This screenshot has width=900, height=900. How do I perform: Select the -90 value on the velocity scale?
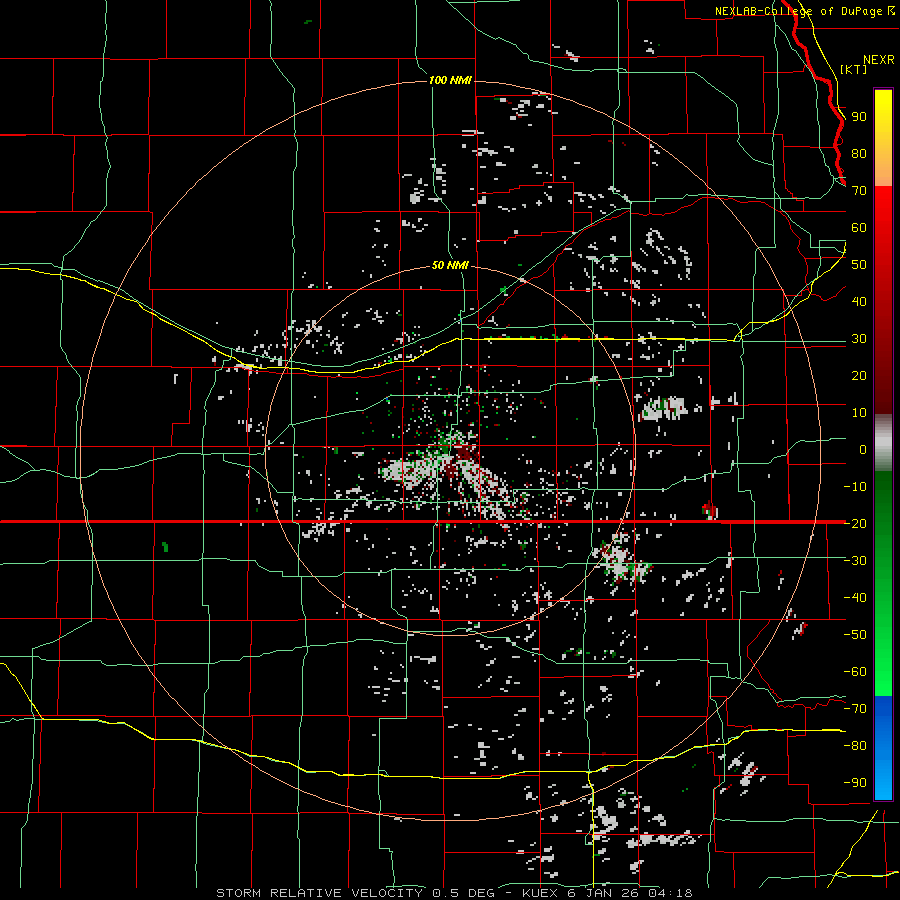click(855, 783)
